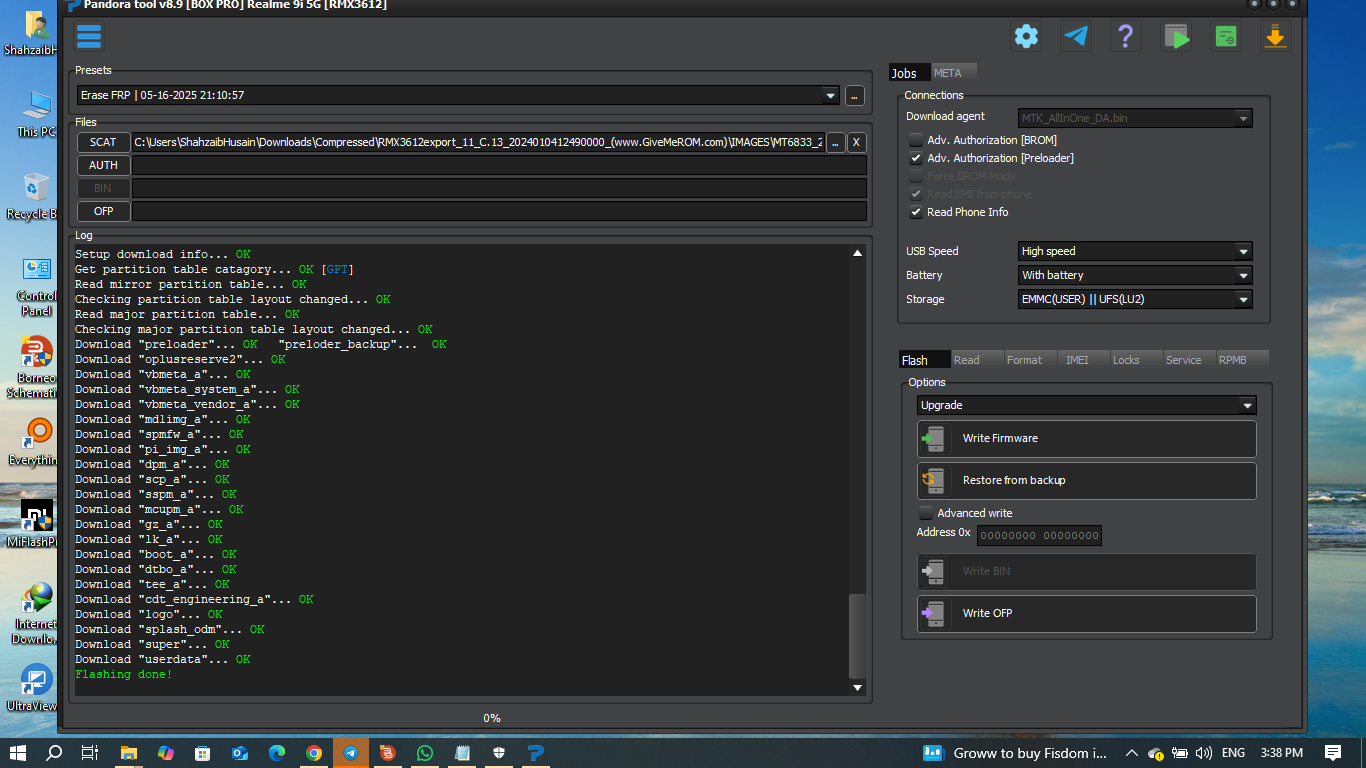Click the log scrollbar thumb

click(857, 636)
